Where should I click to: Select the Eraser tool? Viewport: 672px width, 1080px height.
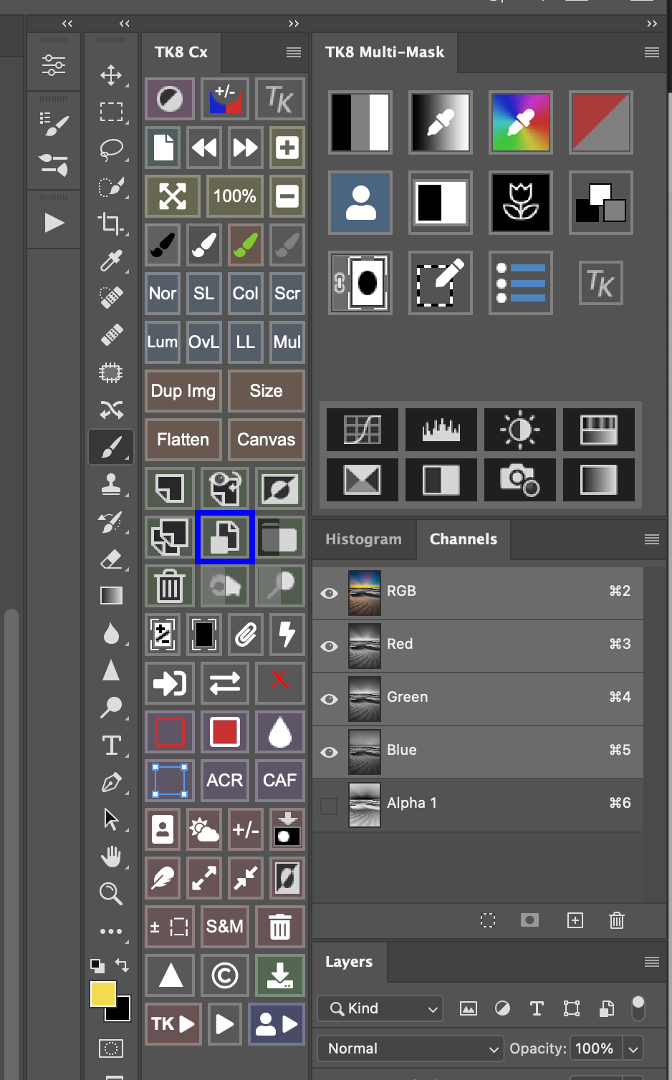[x=111, y=559]
